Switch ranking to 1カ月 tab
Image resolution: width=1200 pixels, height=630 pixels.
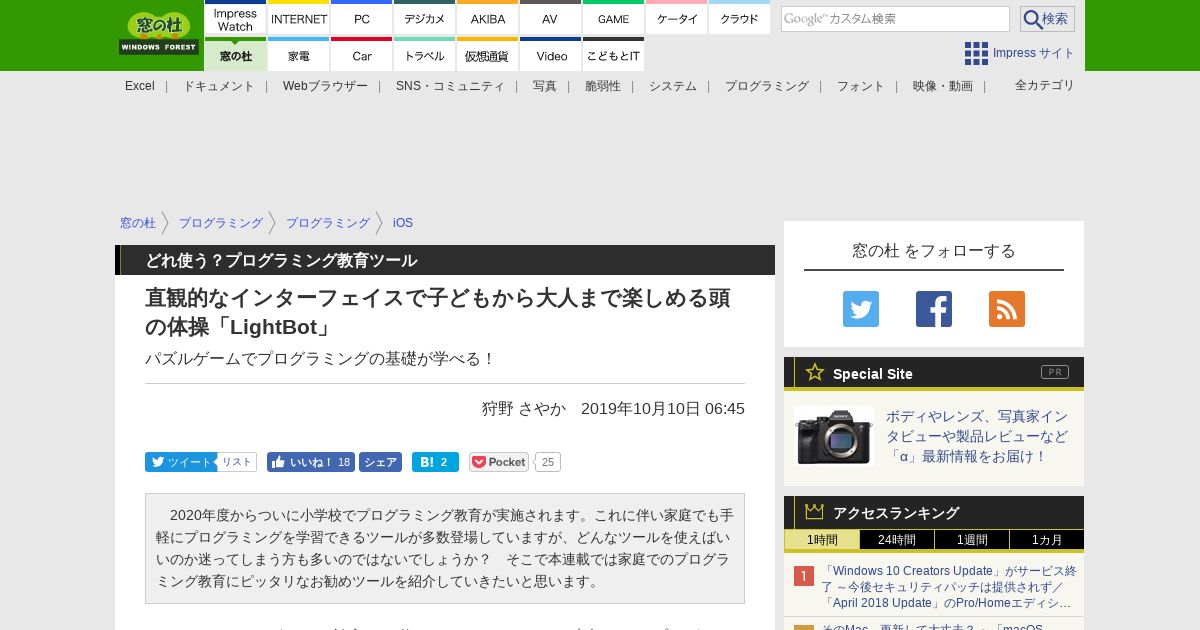(x=1047, y=540)
